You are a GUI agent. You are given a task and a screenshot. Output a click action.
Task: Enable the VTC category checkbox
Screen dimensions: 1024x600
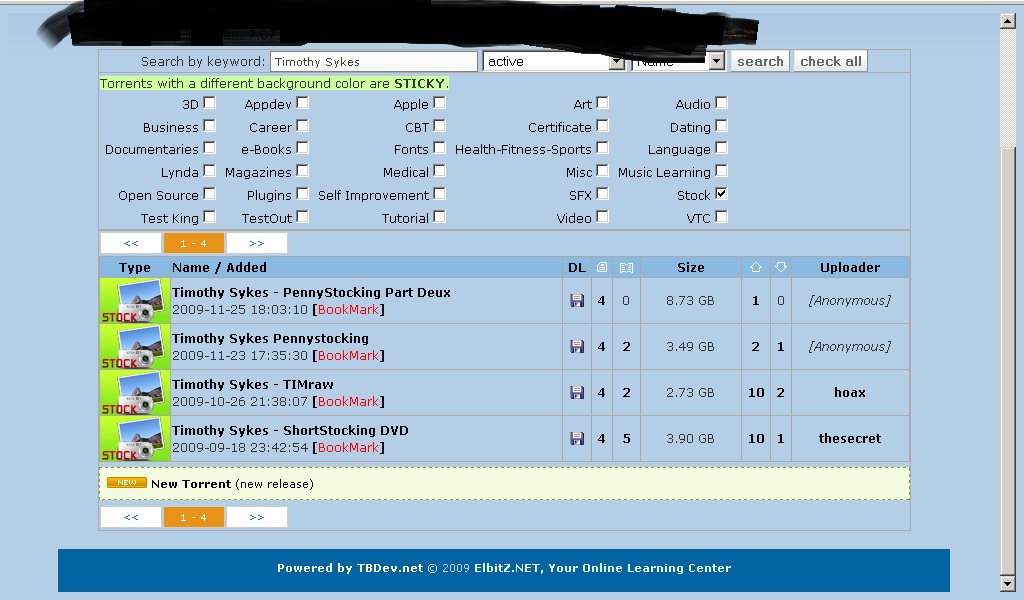coord(721,217)
